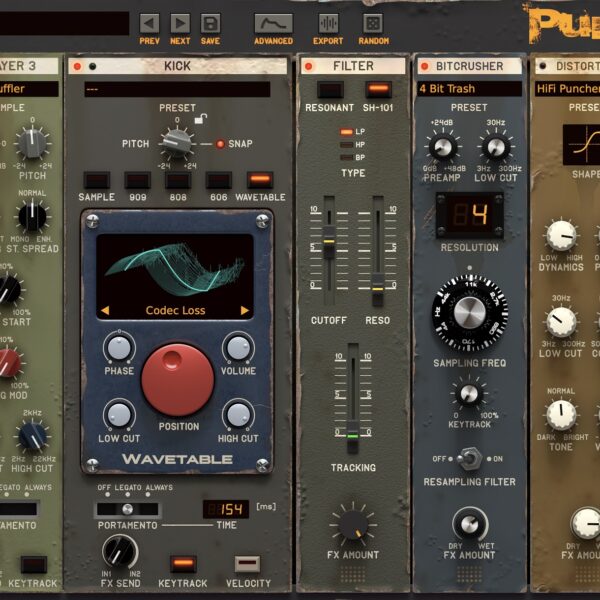Switch kick source to 909
Screen dimensions: 600x600
(137, 180)
